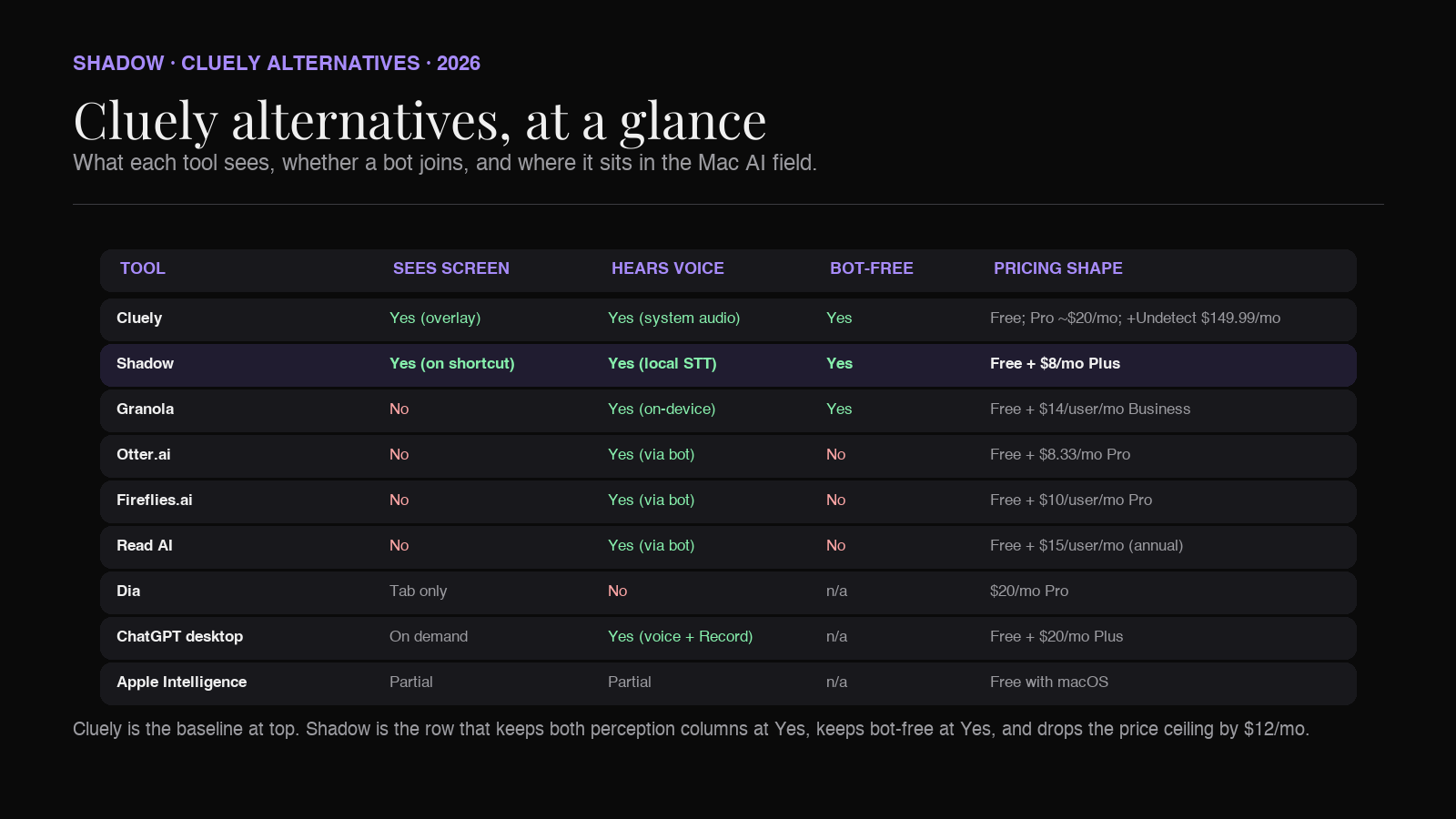Click 'Free + $8/mo Plus' pricing cell
The height and width of the screenshot is (819, 1456).
coord(1055,364)
